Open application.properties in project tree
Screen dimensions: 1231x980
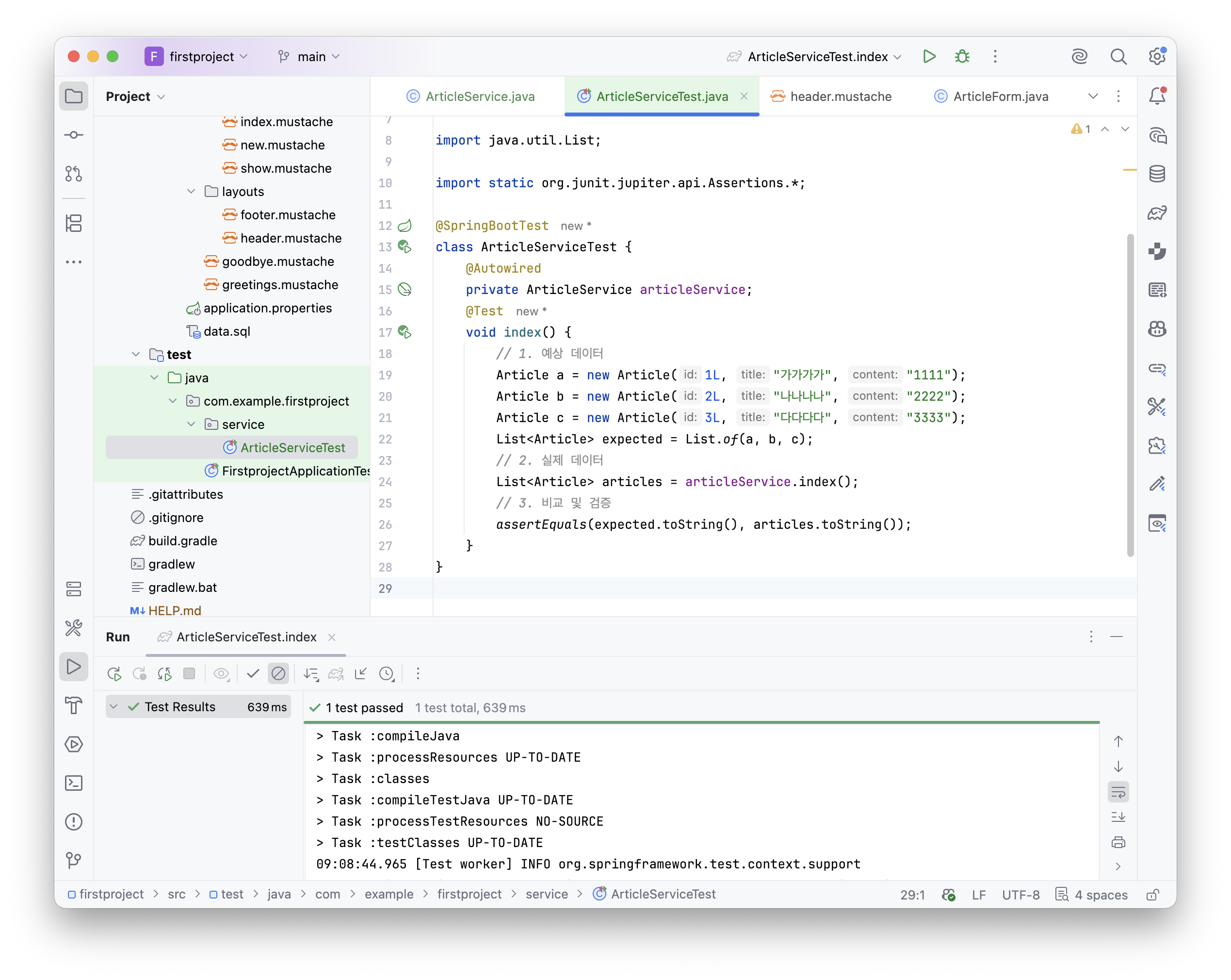point(259,308)
